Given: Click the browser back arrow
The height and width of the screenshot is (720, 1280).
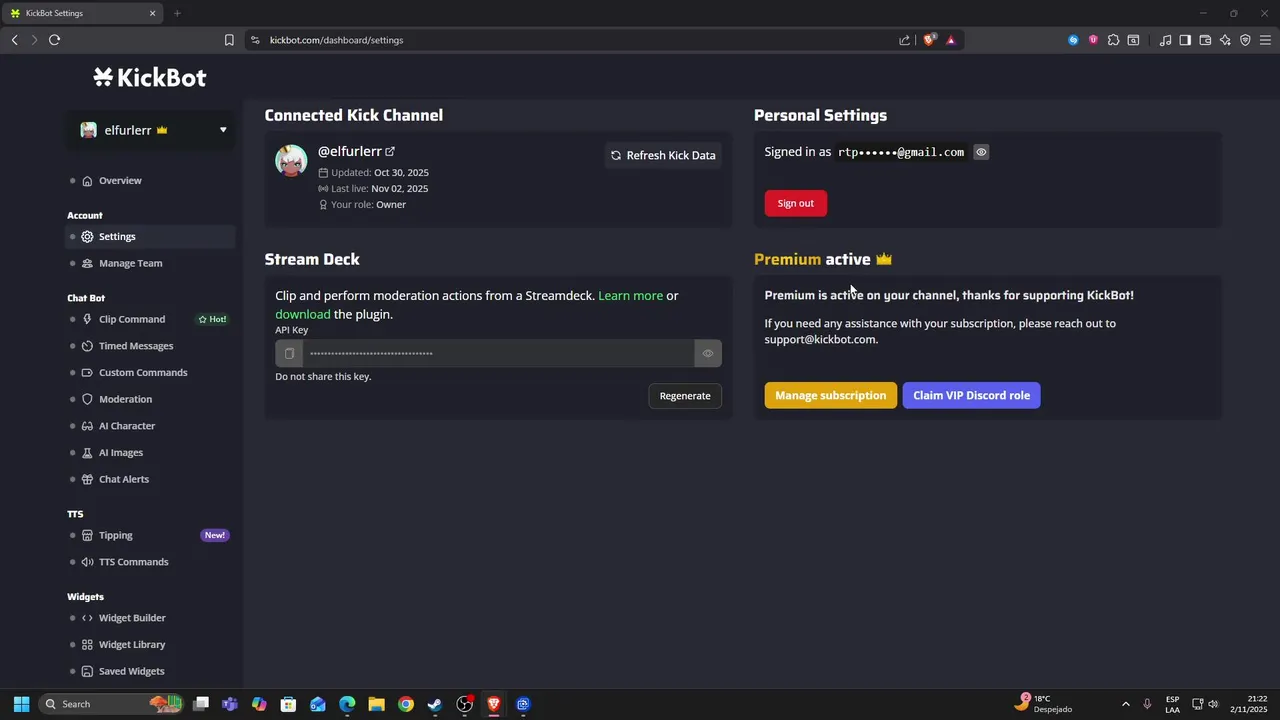Looking at the screenshot, I should click(14, 40).
